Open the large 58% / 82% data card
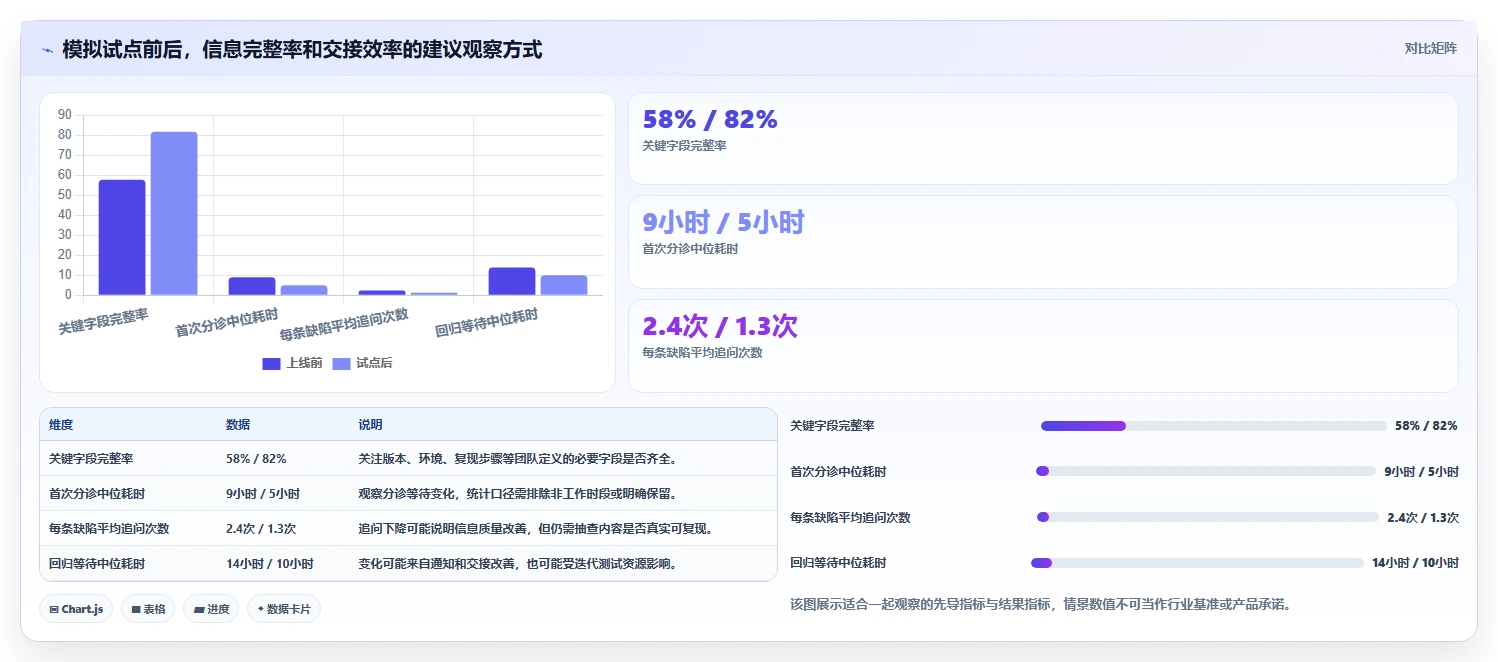1498x662 pixels. 1043,138
